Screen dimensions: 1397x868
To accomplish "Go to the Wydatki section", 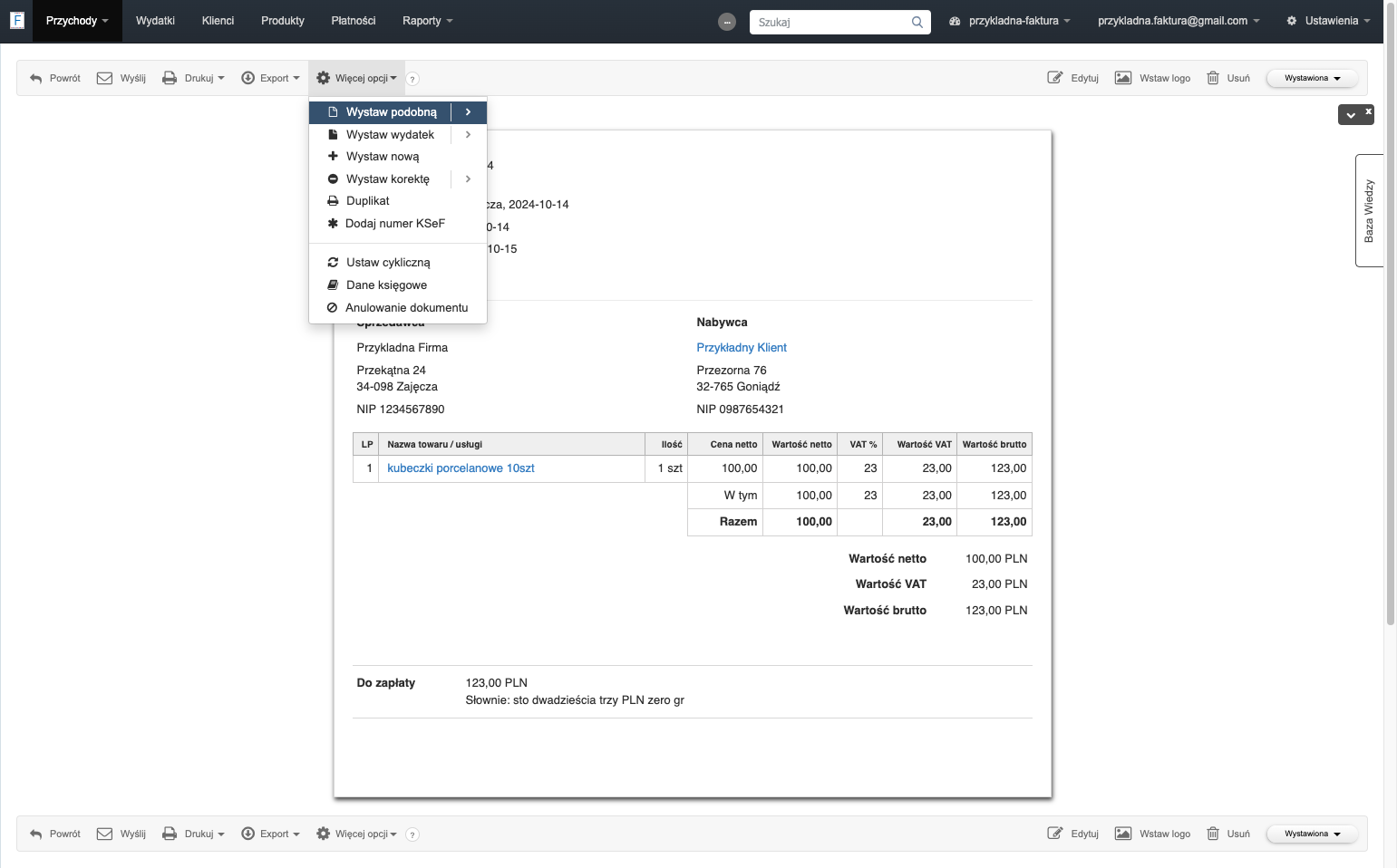I will (155, 21).
